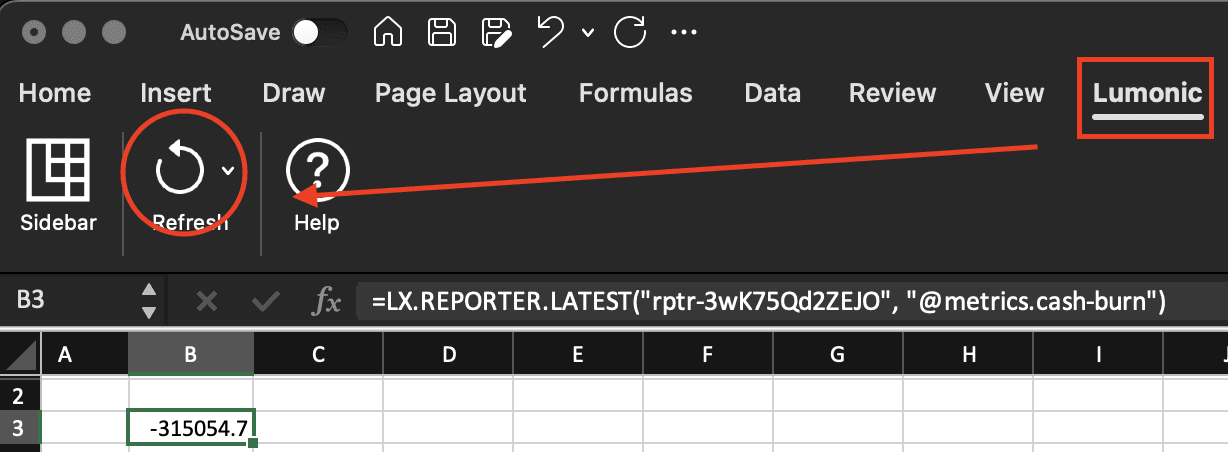Image resolution: width=1228 pixels, height=452 pixels.
Task: Undo the last action
Action: tap(551, 32)
